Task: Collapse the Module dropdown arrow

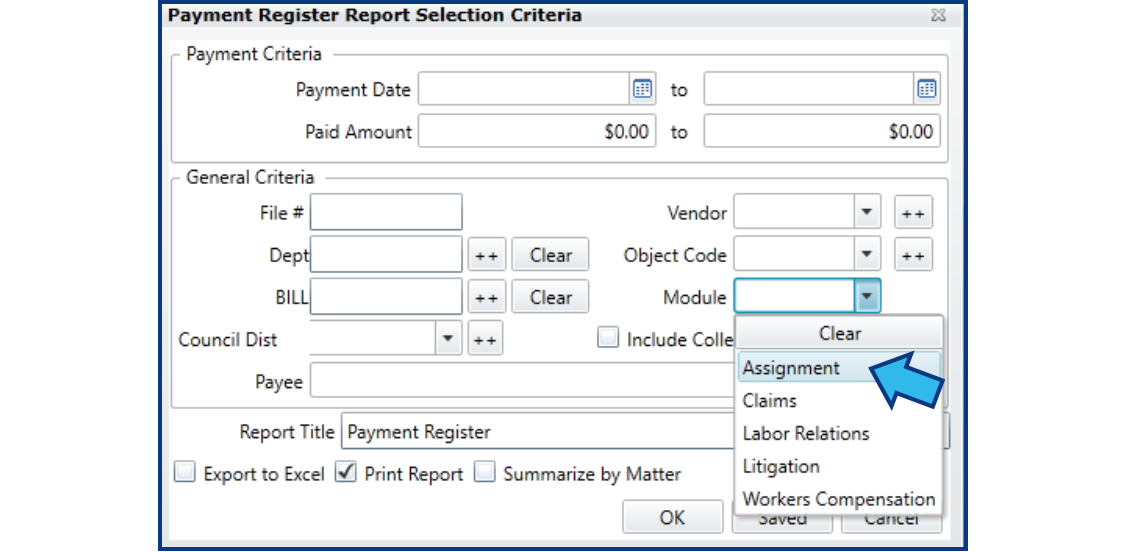Action: (x=867, y=297)
